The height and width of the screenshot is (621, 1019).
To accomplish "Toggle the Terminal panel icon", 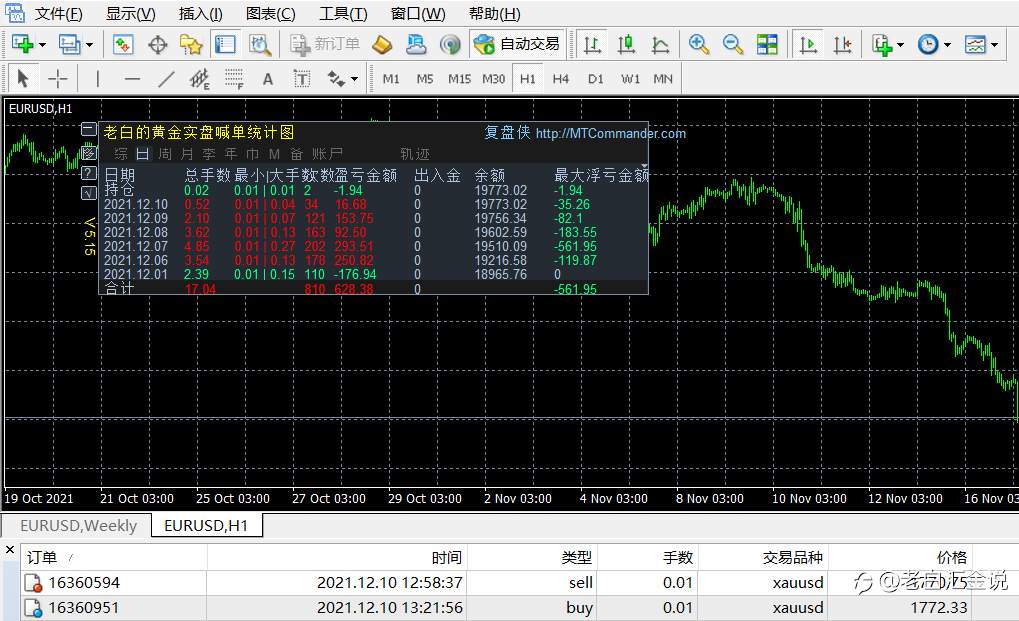I will pyautogui.click(x=225, y=44).
